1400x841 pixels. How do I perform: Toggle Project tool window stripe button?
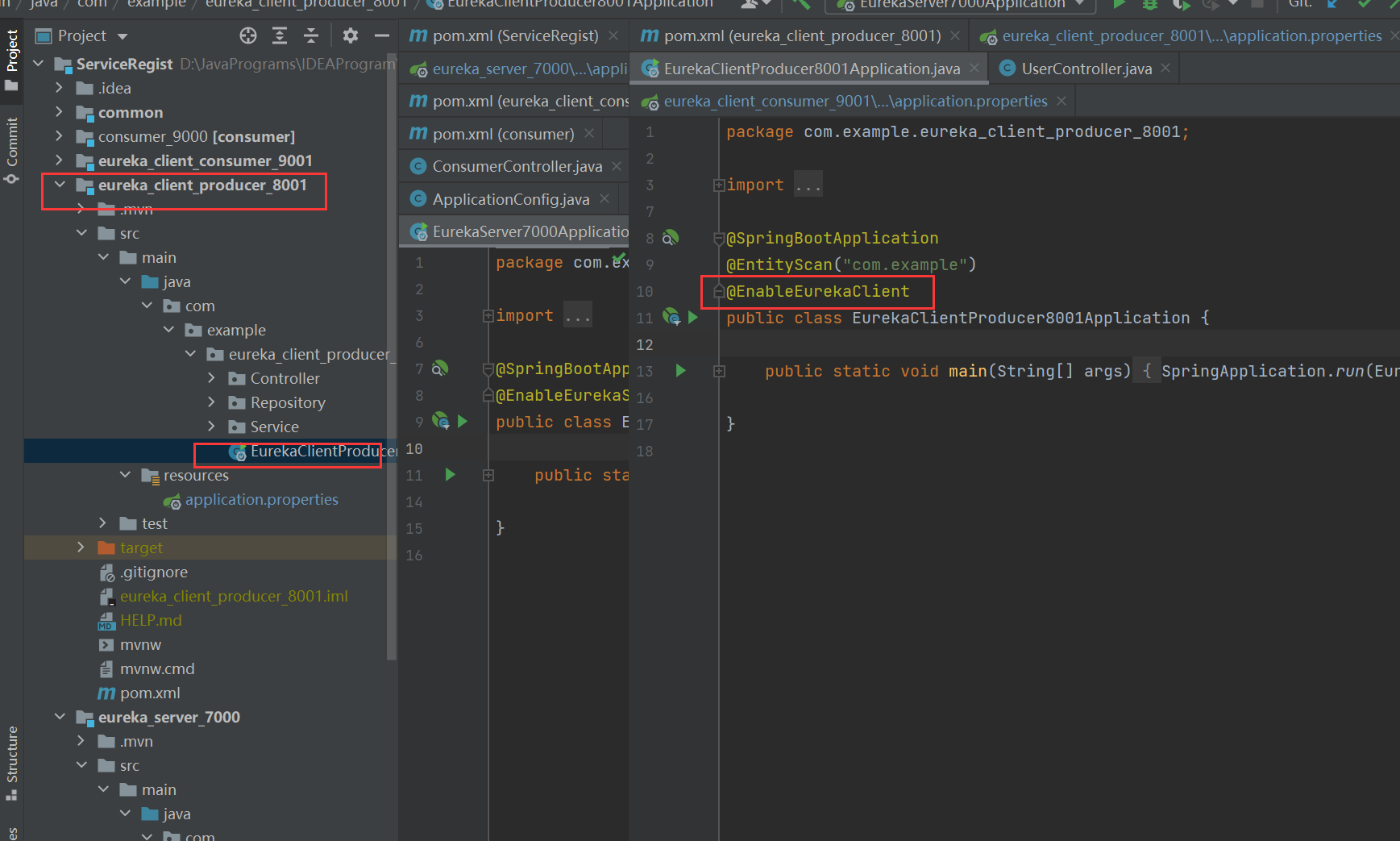[12, 60]
